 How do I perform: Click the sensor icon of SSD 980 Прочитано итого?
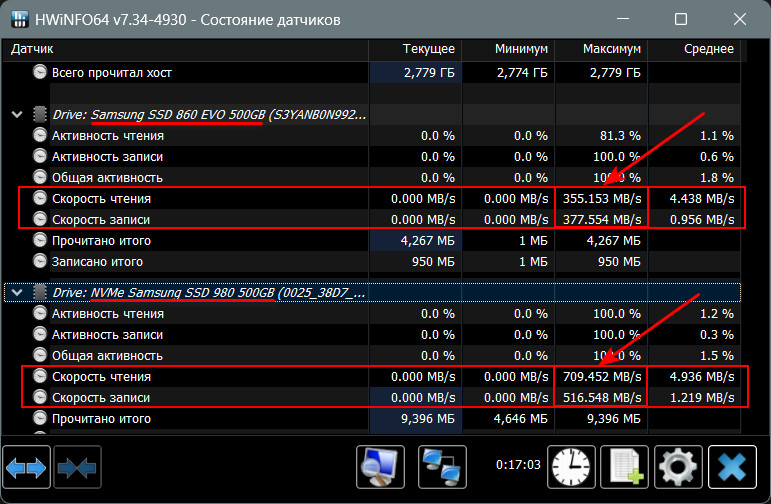tap(40, 418)
